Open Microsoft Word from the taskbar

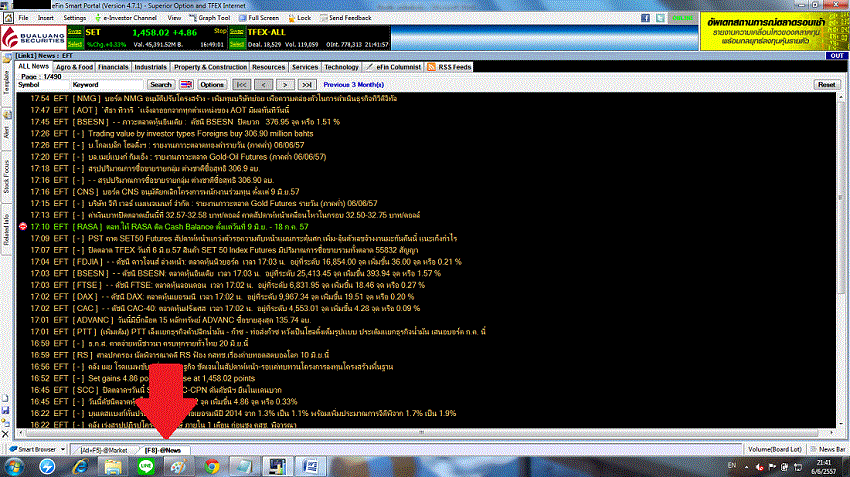(x=311, y=466)
